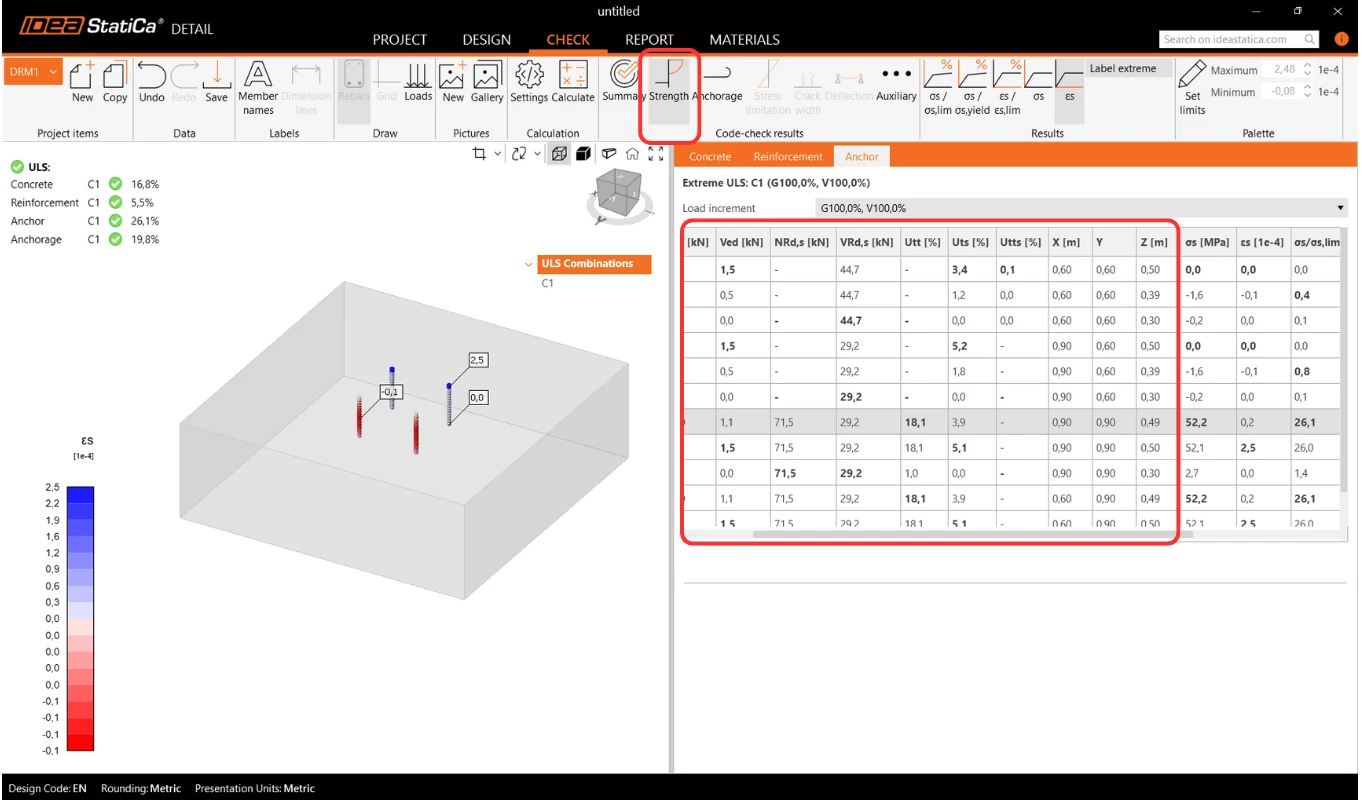Run Calculate in the ribbon
This screenshot has width=1362, height=800.
[x=573, y=81]
